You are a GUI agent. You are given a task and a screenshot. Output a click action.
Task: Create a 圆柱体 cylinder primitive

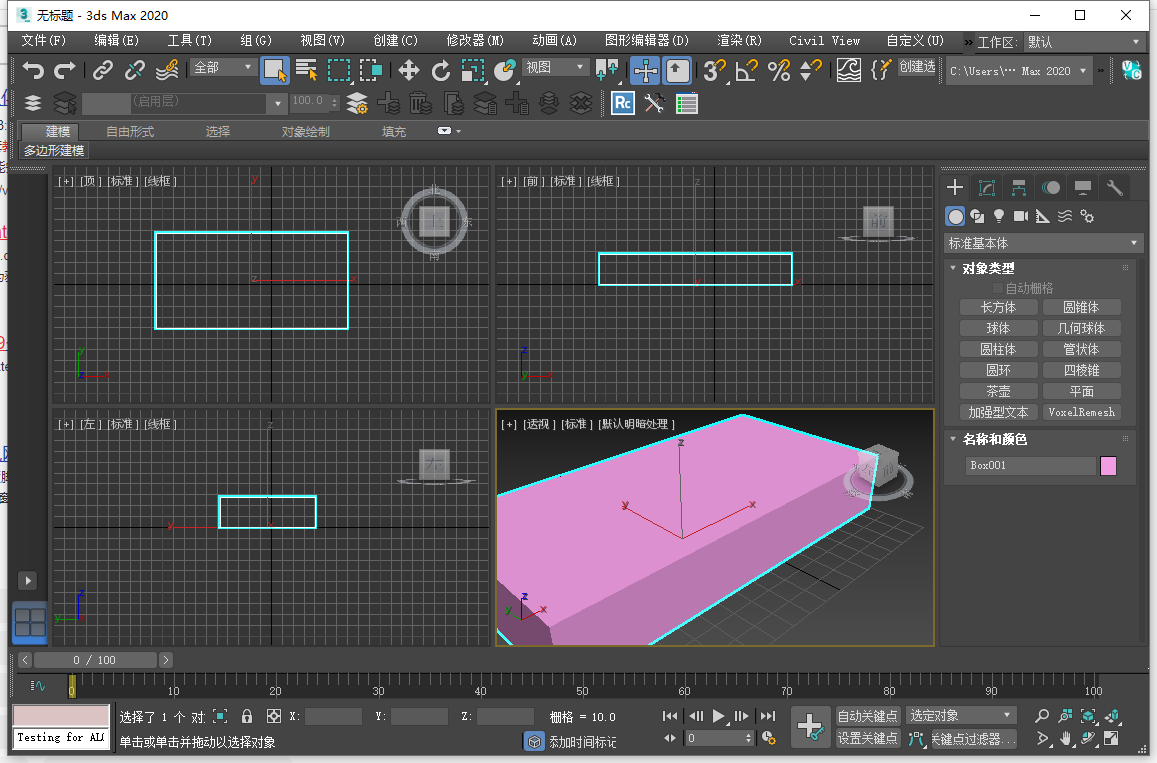click(998, 349)
